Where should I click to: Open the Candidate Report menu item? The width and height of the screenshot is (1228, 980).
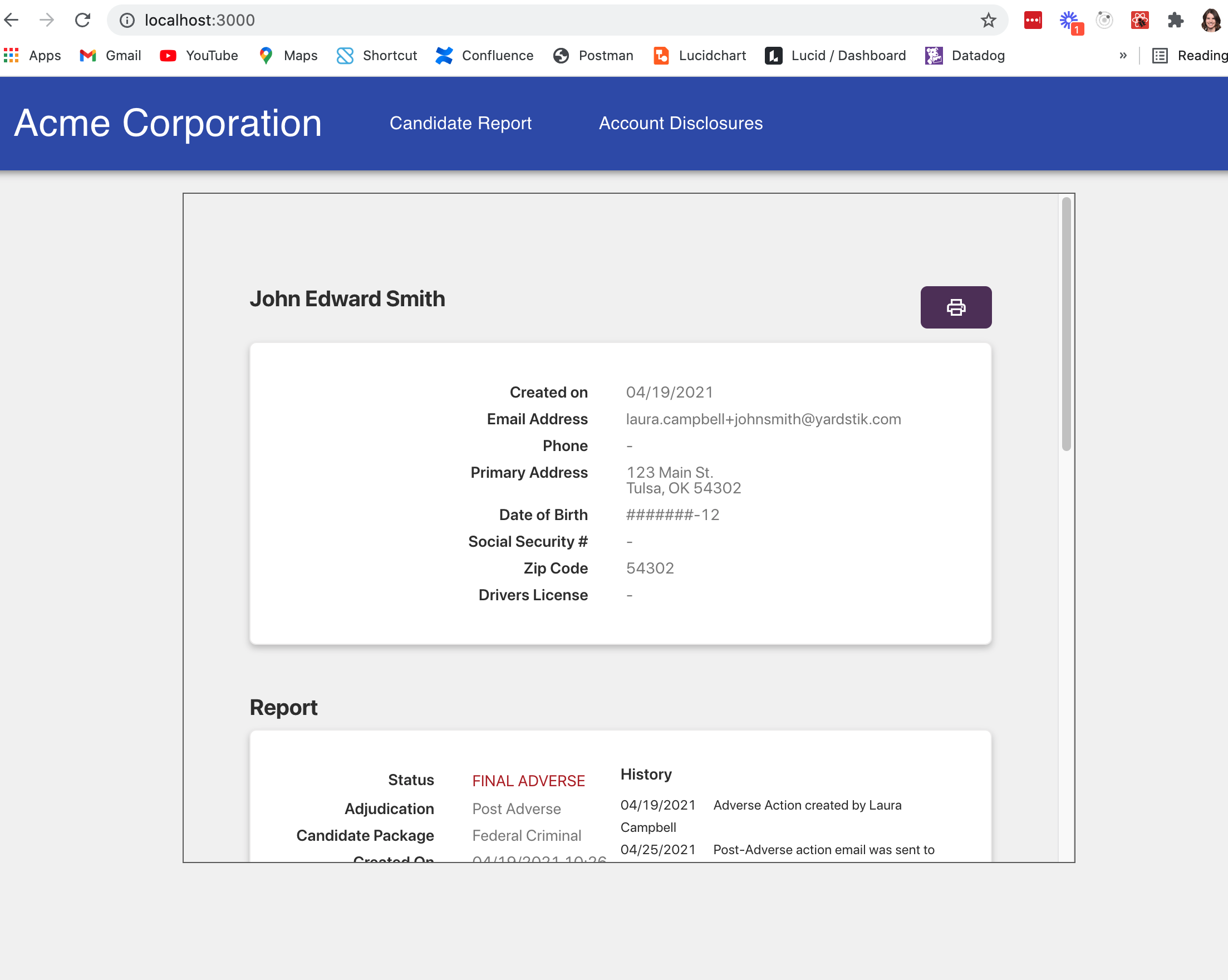click(460, 123)
